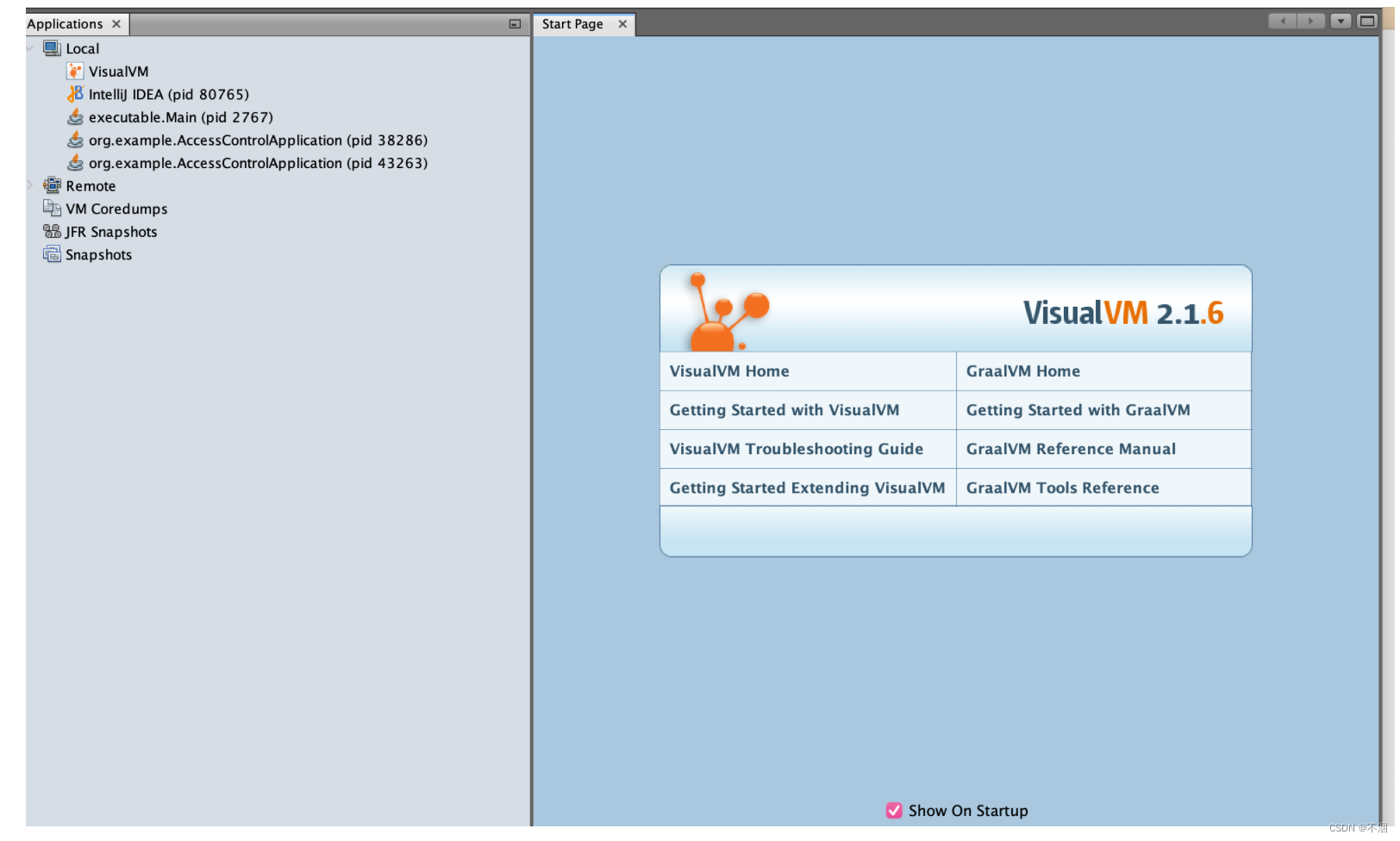
Task: Click the Remote hosts icon
Action: pyautogui.click(x=52, y=185)
